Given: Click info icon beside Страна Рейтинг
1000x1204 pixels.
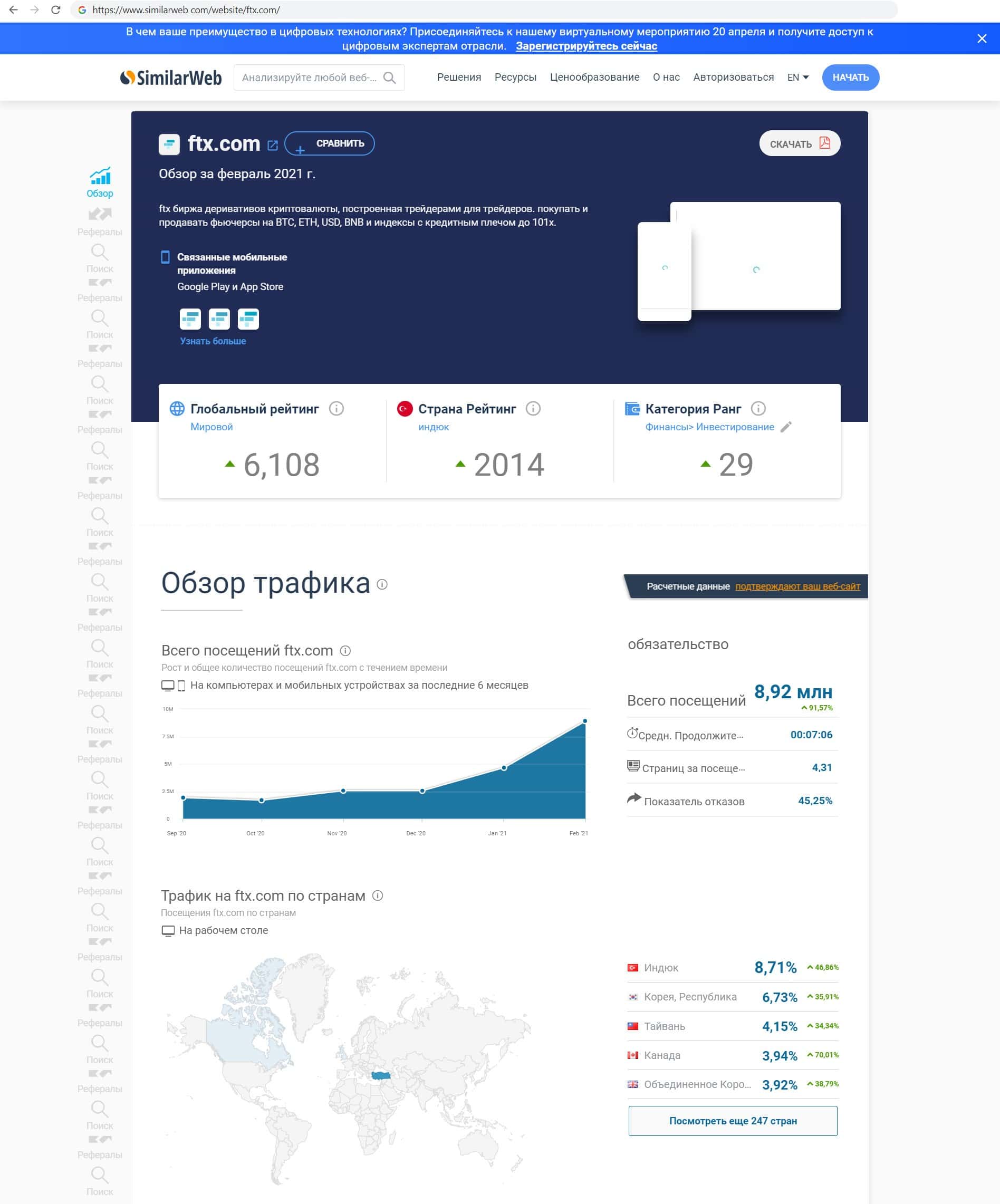Looking at the screenshot, I should 533,408.
